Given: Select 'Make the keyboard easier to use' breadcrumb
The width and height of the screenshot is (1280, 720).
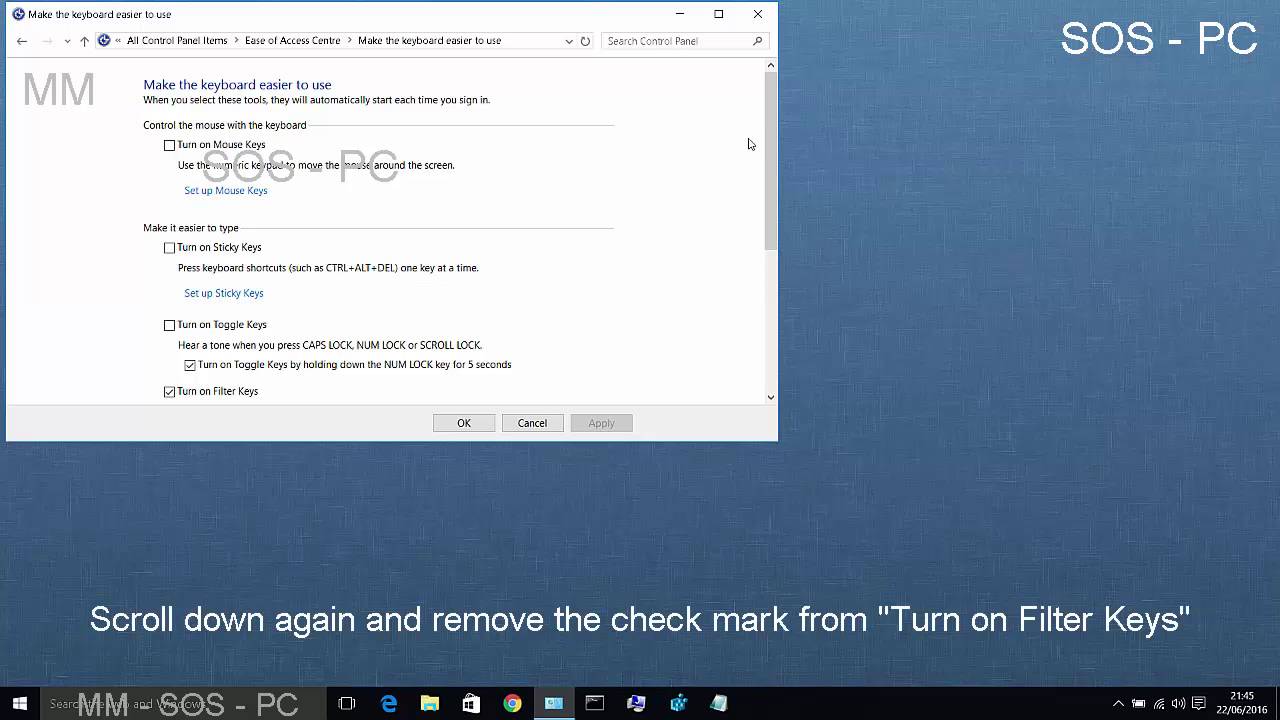Looking at the screenshot, I should [429, 41].
